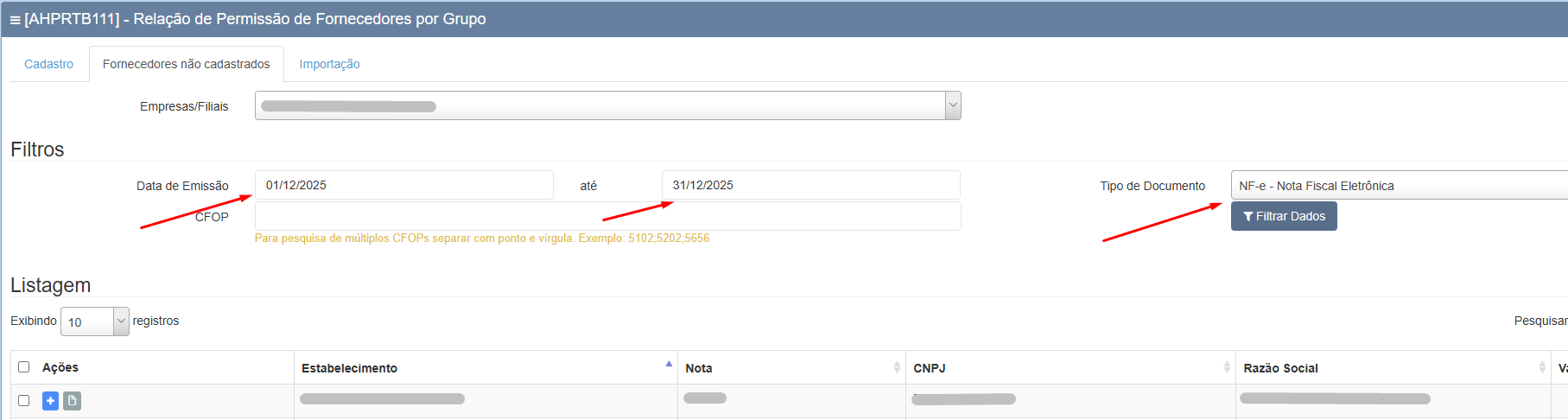Check the first row's checkbox
Screen dimensions: 1568x420
(24, 401)
